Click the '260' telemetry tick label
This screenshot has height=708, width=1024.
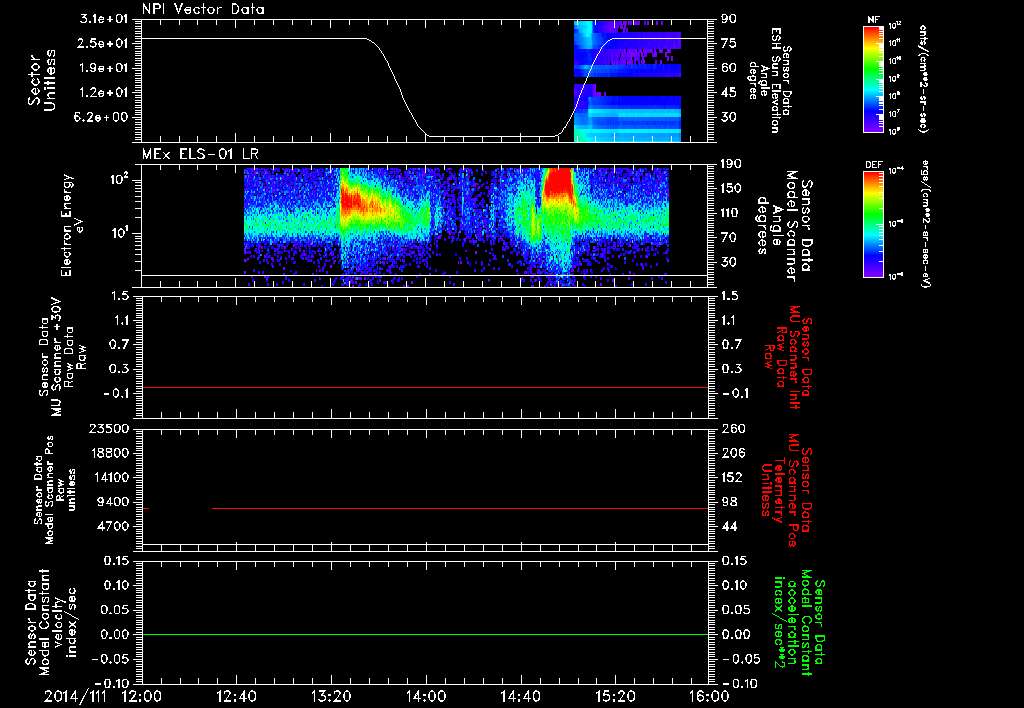coord(733,429)
